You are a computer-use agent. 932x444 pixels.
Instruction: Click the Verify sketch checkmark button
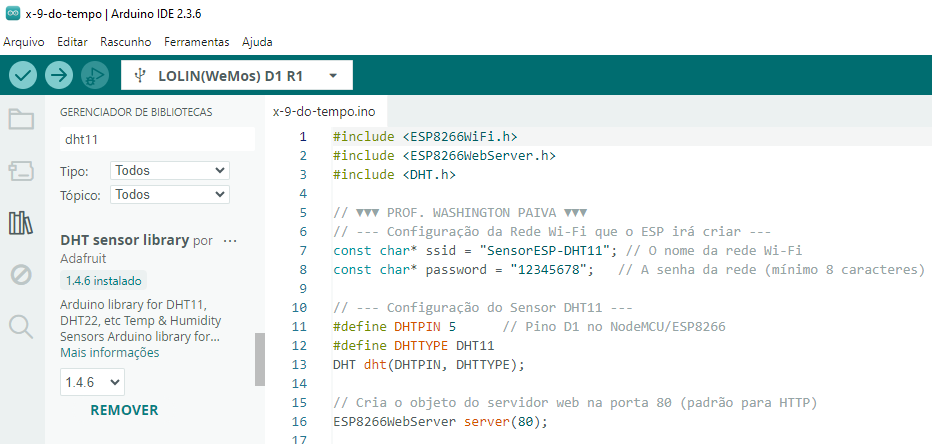(x=23, y=75)
